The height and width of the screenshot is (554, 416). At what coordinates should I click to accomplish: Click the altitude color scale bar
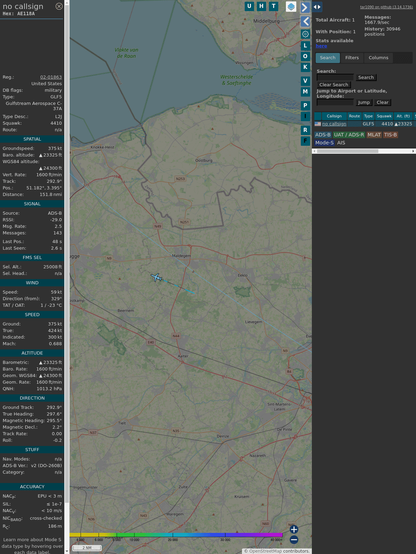click(176, 535)
